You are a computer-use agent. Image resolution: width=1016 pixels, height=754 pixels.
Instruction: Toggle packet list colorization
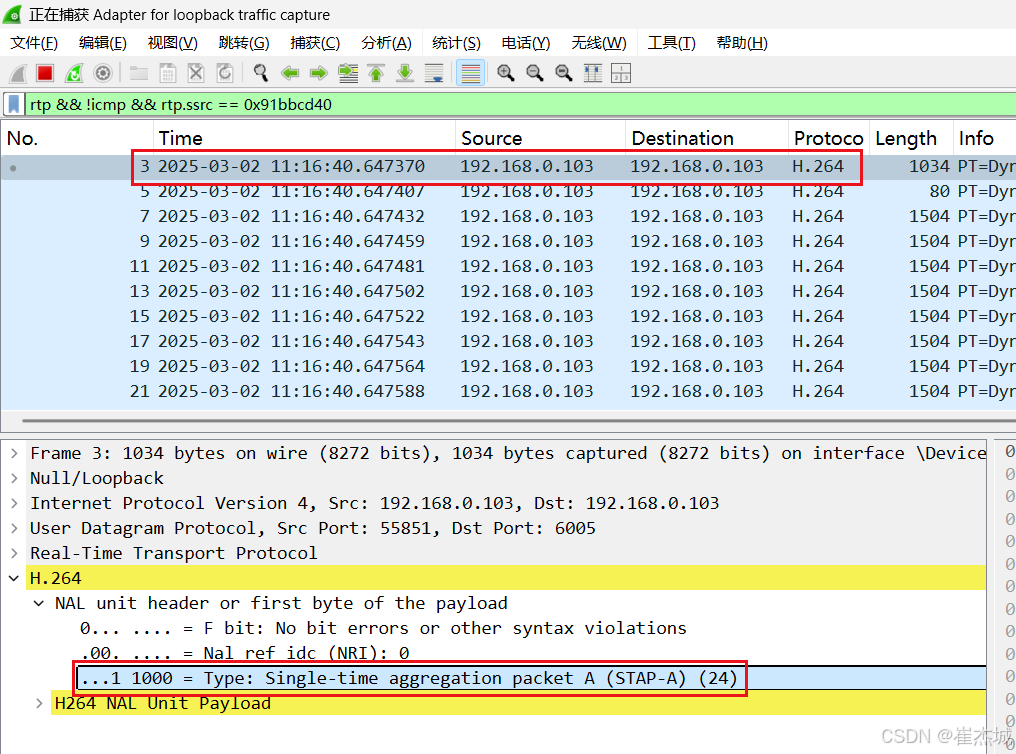(470, 73)
